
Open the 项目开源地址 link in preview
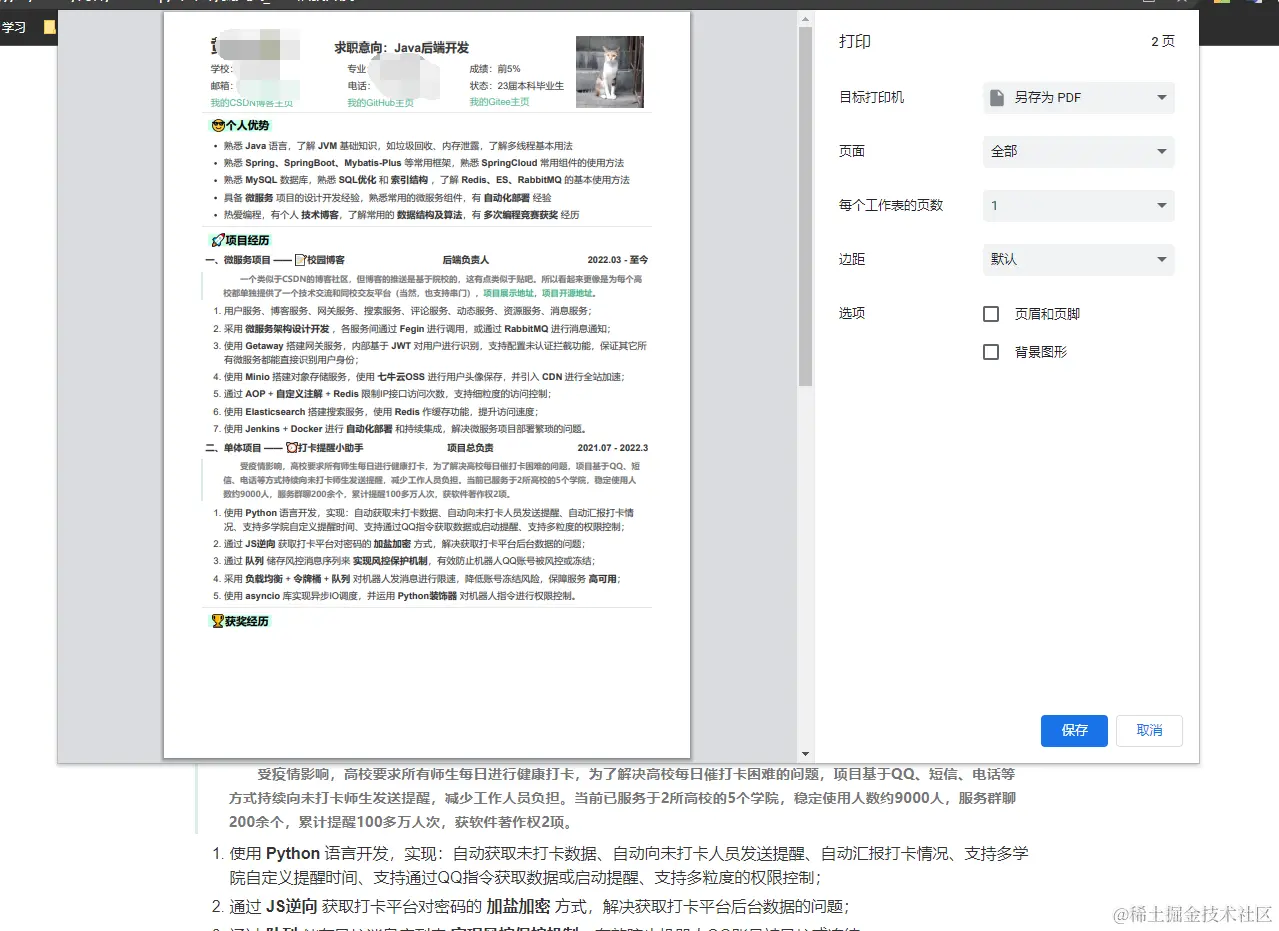[x=567, y=294]
